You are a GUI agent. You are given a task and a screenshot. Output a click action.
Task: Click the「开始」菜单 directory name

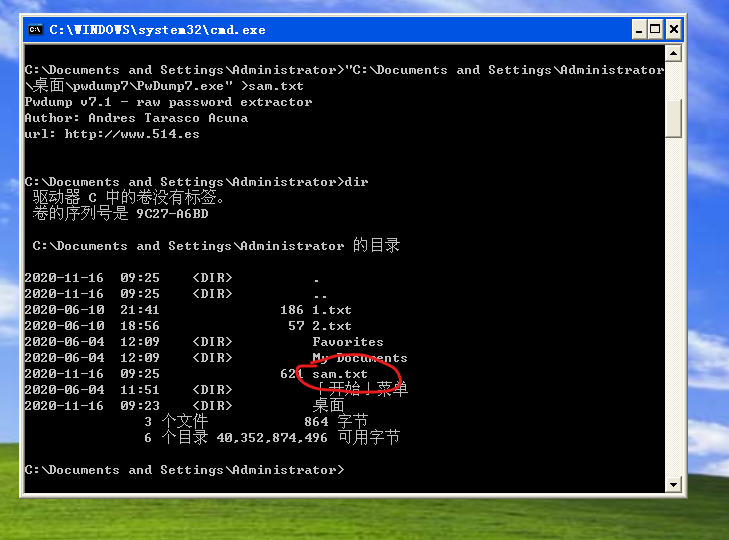point(360,389)
